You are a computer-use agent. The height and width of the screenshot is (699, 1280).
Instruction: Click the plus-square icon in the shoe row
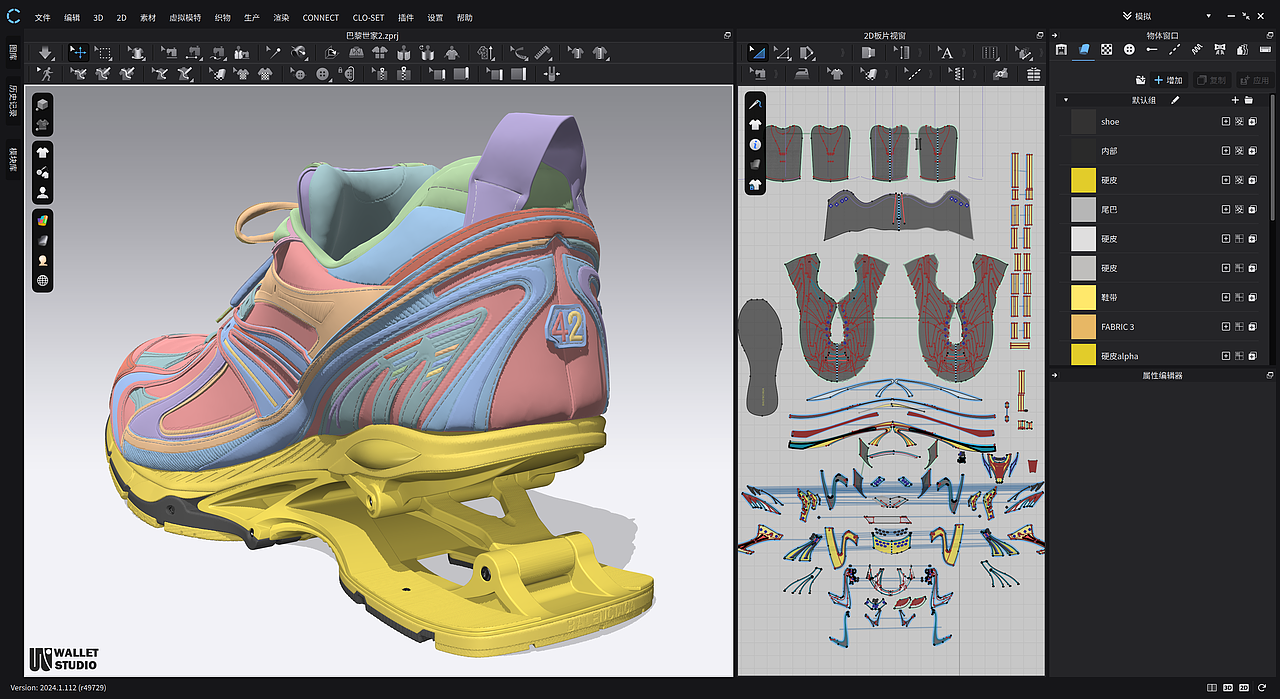pyautogui.click(x=1226, y=121)
